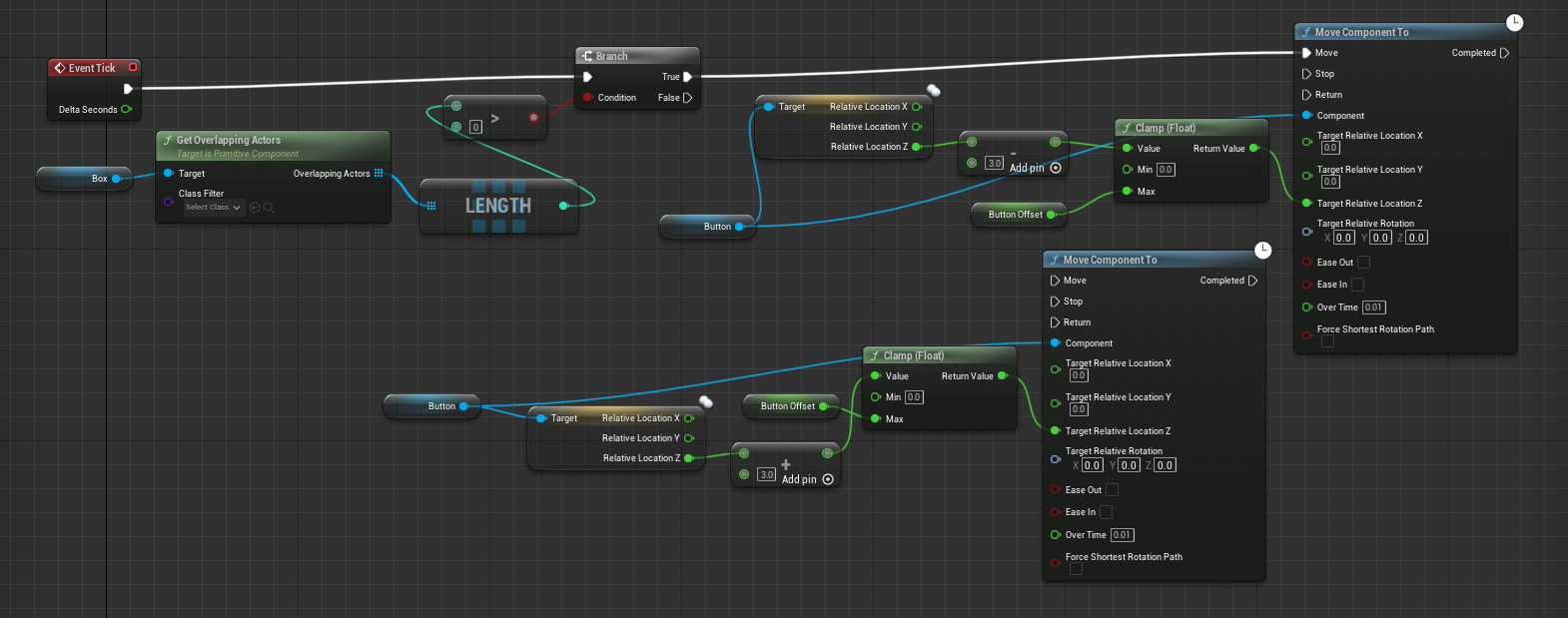Edit Rotation X value on the upper Move Component To

pyautogui.click(x=1344, y=238)
